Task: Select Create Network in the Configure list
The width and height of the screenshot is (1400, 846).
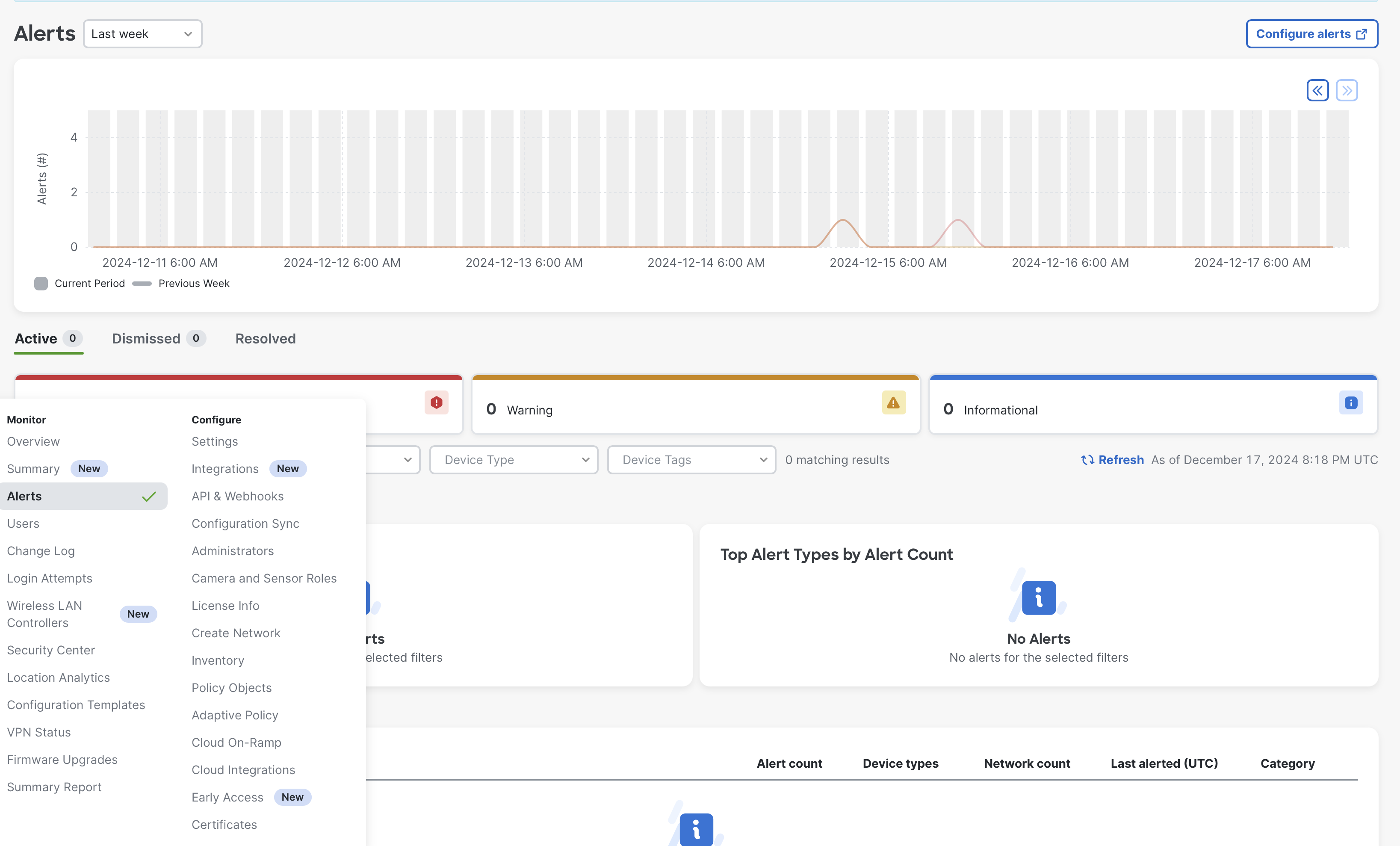Action: pyautogui.click(x=236, y=633)
